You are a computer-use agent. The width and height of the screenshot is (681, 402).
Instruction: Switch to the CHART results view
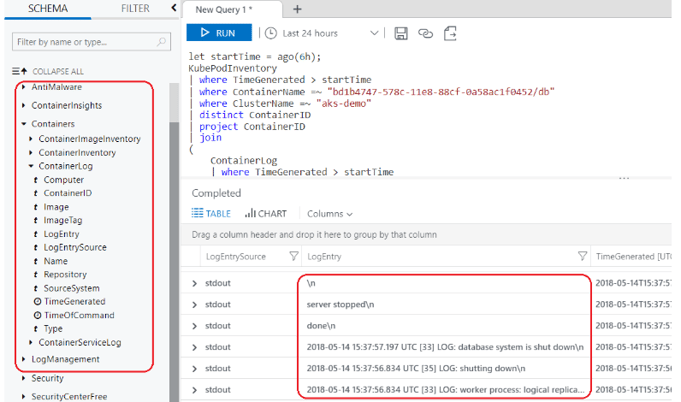click(265, 213)
